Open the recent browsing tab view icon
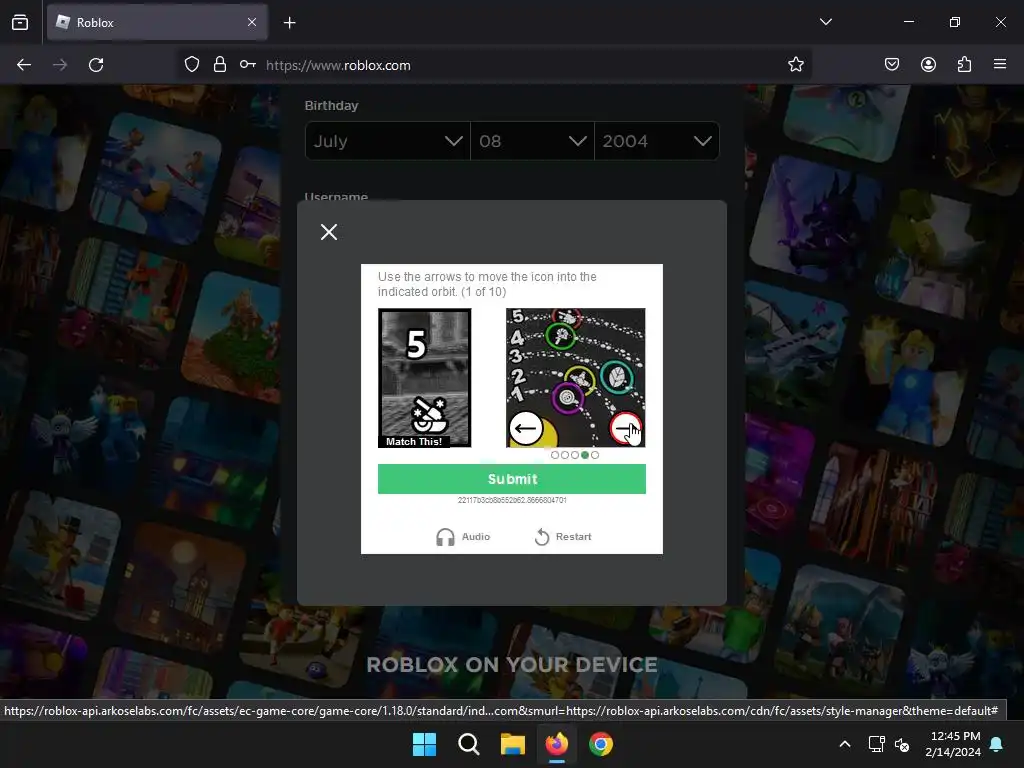Screen dimensions: 1024x768 [x=20, y=22]
